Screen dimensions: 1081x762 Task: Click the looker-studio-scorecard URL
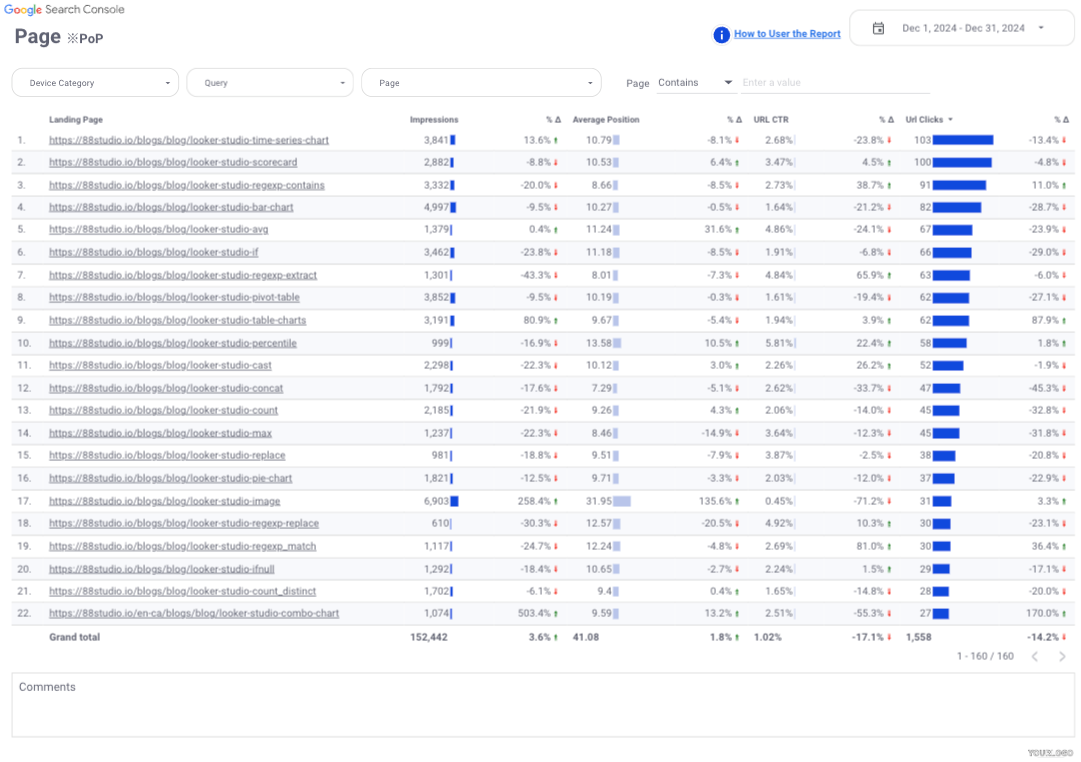point(173,162)
